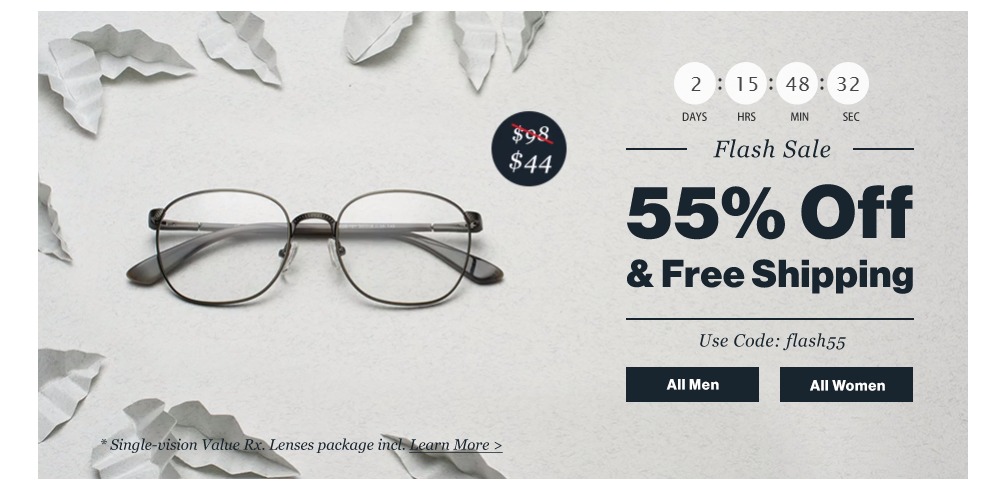The image size is (1007, 489).
Task: Click the HRS label under the timer
Action: point(746,117)
